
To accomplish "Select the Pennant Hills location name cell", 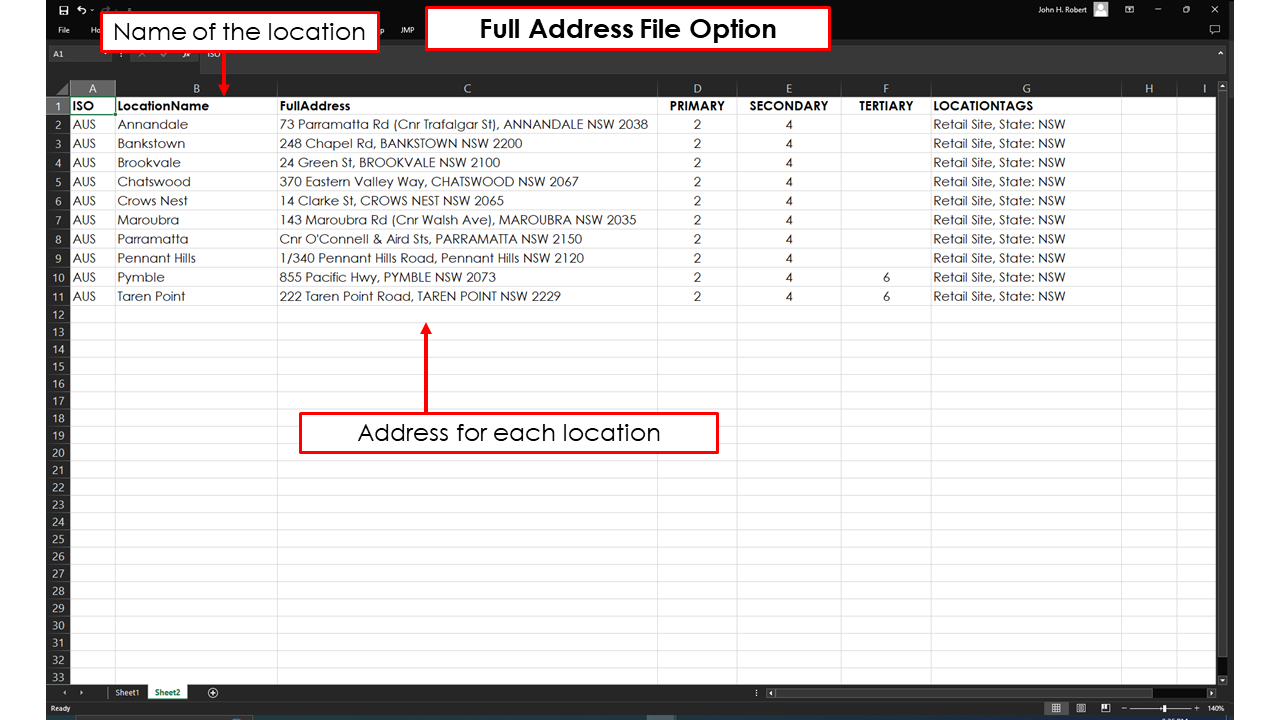I will pyautogui.click(x=196, y=258).
